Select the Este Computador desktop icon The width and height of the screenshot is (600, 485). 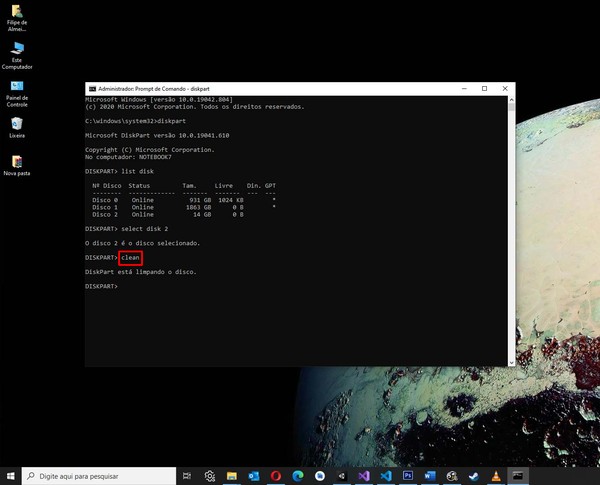click(16, 51)
